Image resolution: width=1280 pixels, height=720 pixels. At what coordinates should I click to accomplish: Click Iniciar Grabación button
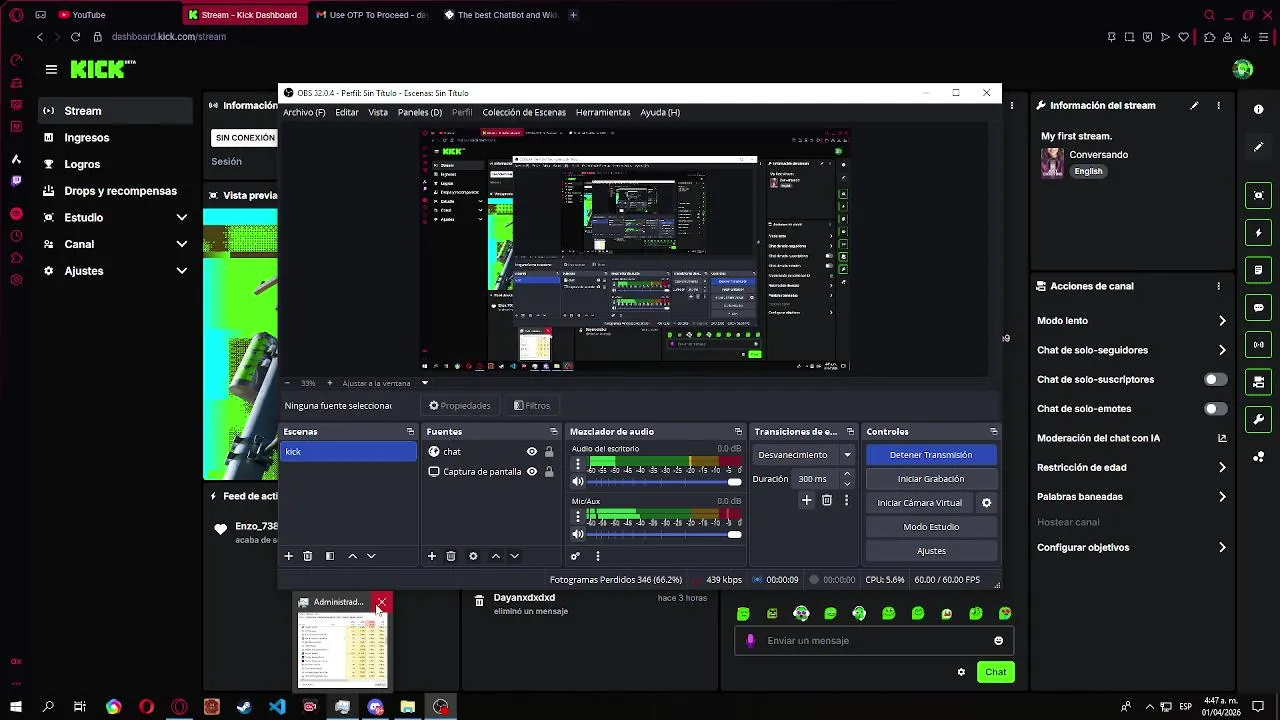point(931,479)
